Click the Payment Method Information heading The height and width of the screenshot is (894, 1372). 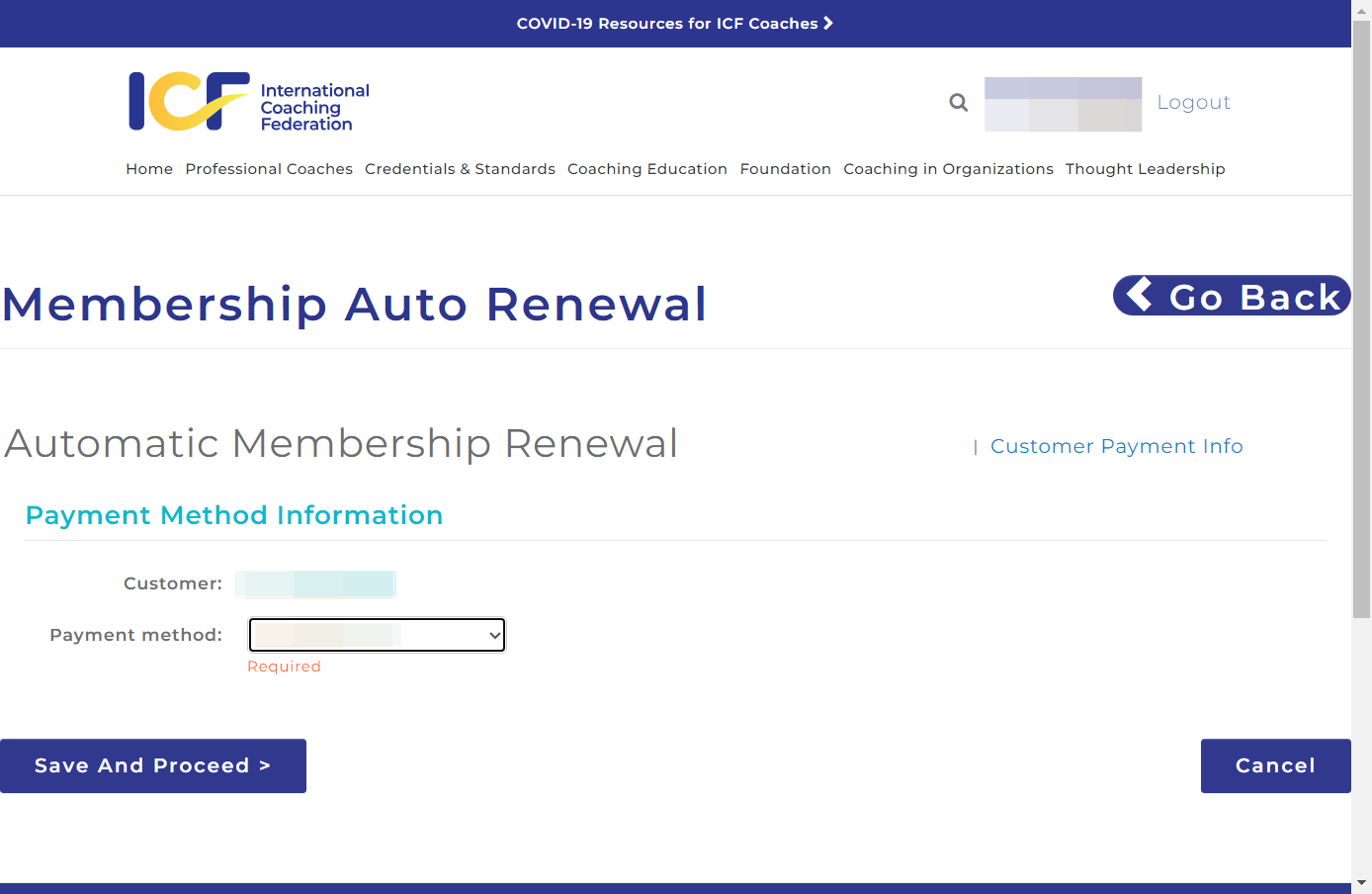(x=234, y=515)
